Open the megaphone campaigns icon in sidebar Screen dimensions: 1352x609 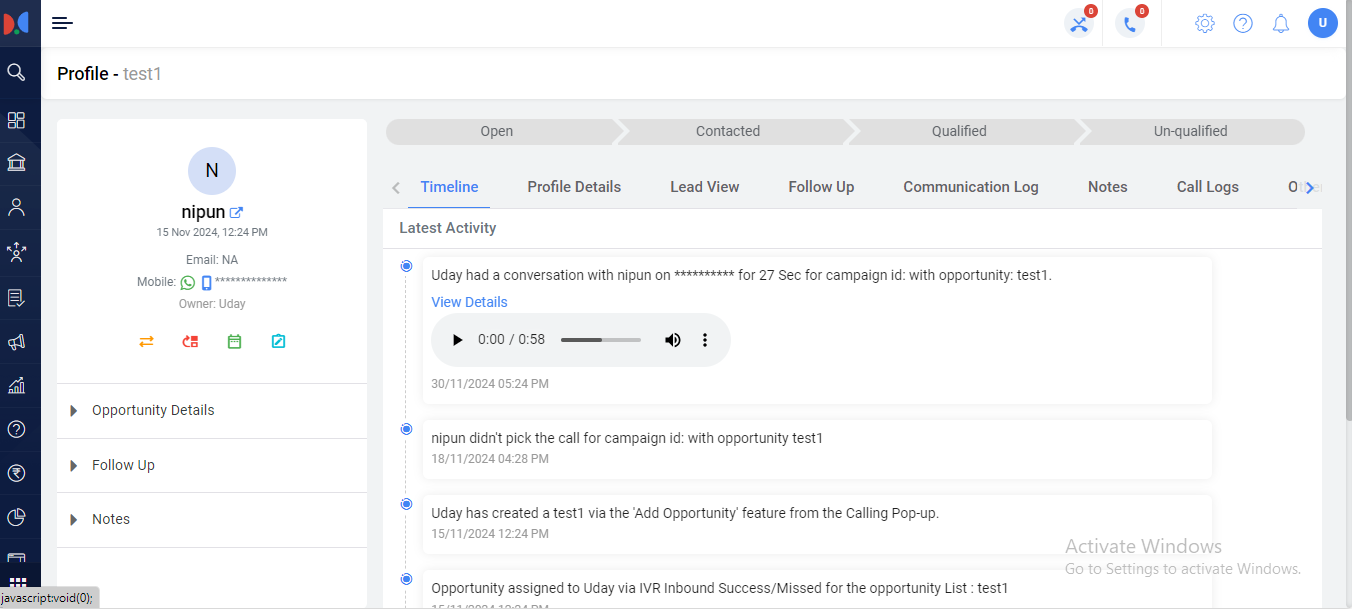[x=16, y=342]
